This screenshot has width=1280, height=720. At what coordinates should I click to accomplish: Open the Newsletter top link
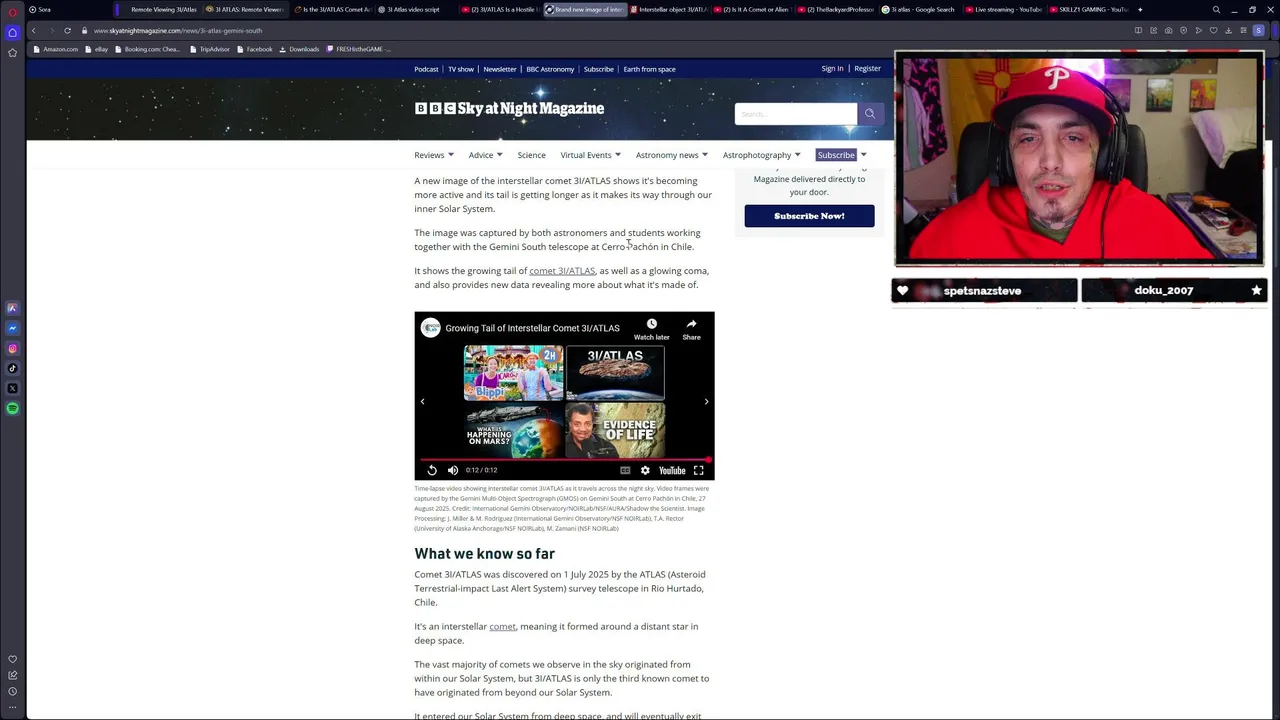coord(500,69)
